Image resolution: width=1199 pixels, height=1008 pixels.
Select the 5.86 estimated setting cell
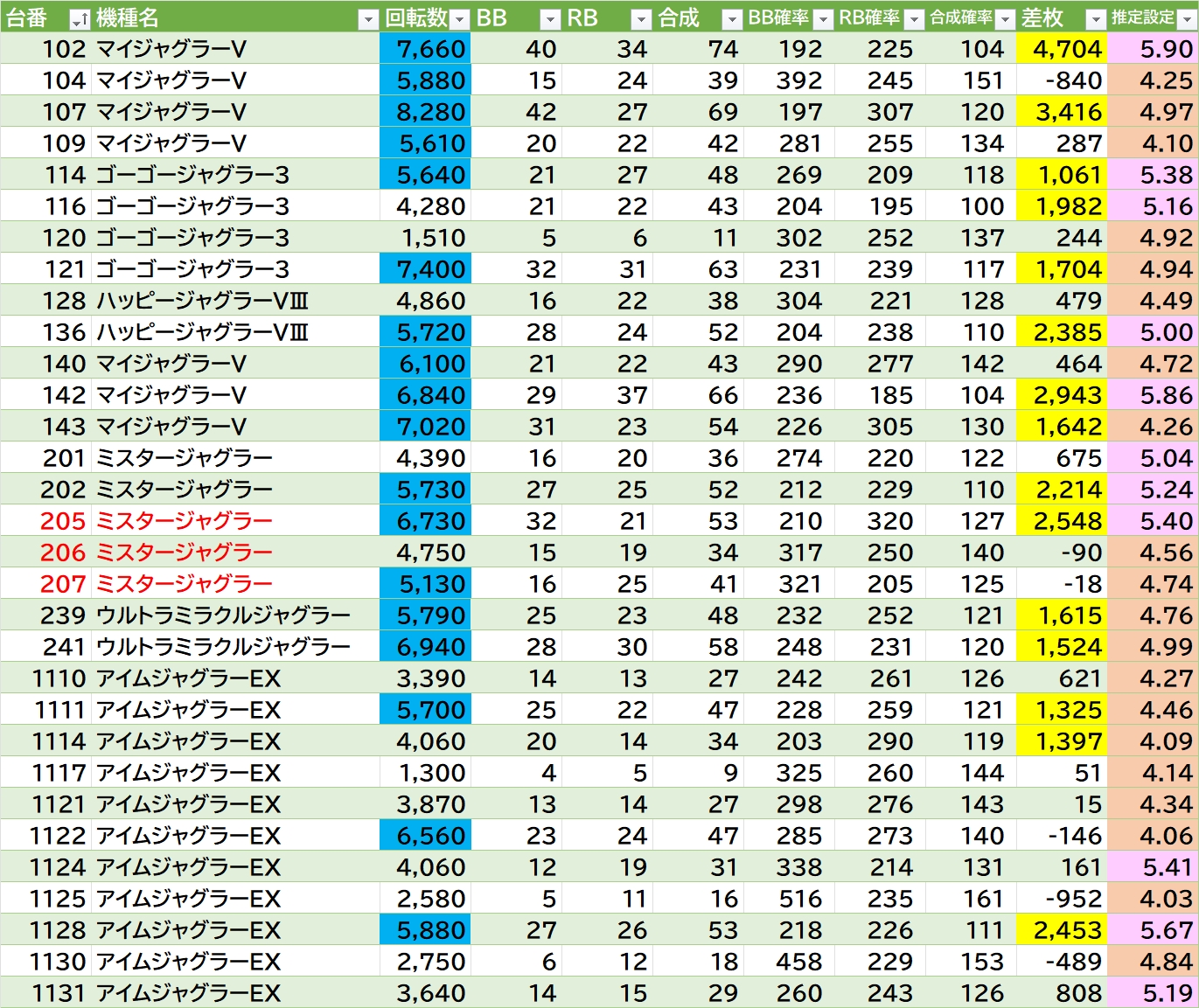1153,395
